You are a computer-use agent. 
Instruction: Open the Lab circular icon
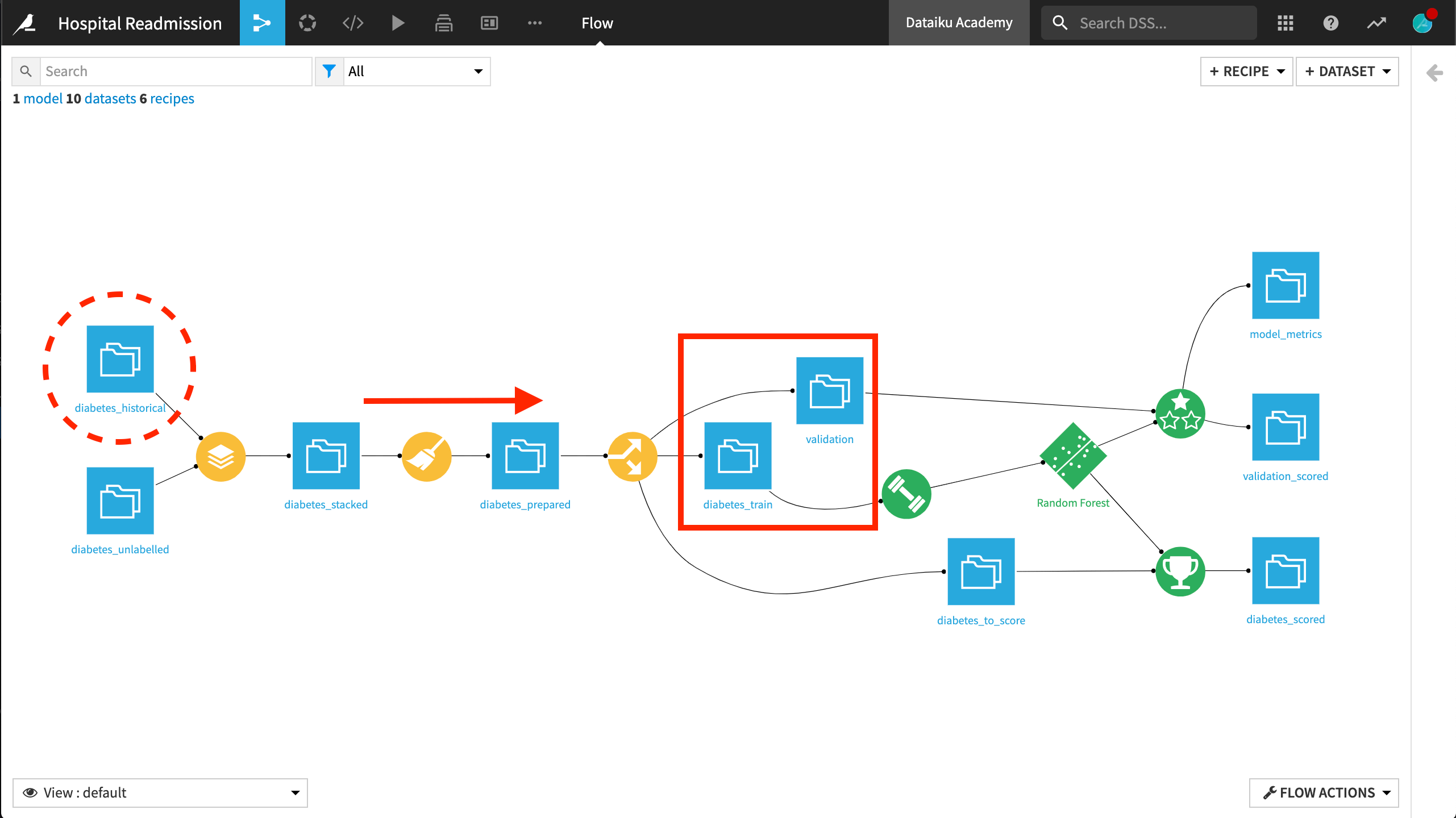[x=307, y=23]
